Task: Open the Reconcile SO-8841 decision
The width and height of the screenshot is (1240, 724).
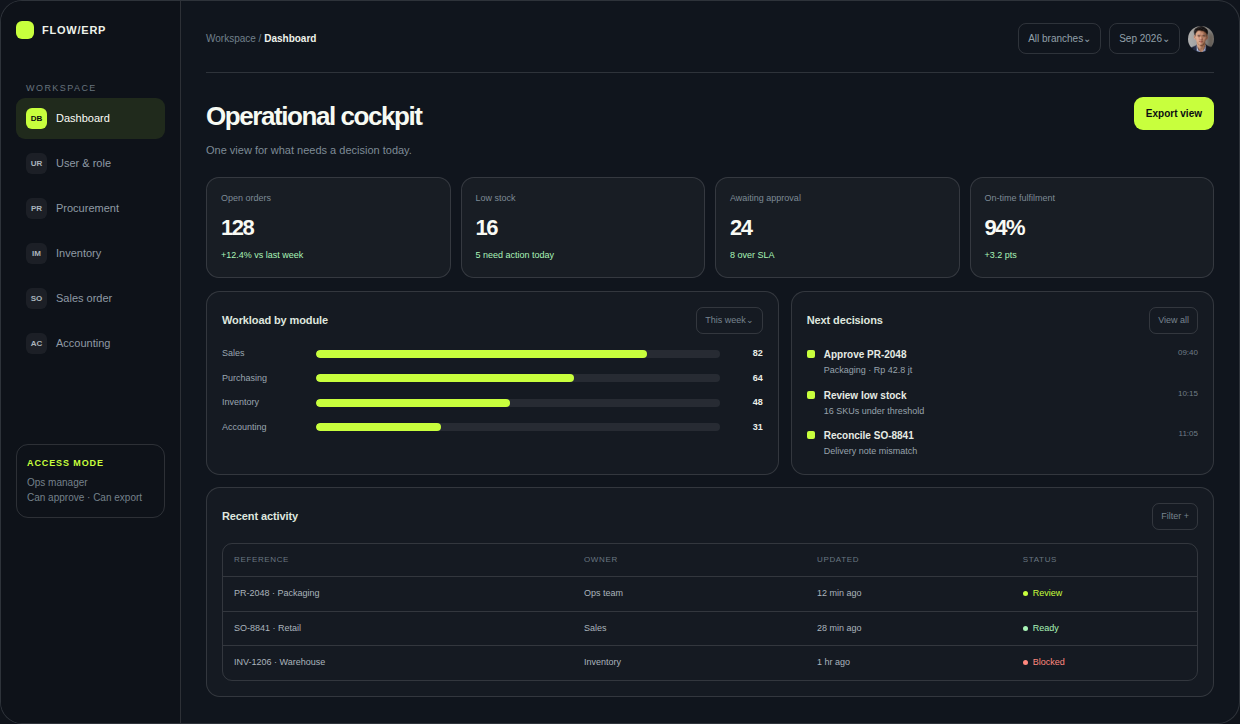Action: click(x=1002, y=443)
